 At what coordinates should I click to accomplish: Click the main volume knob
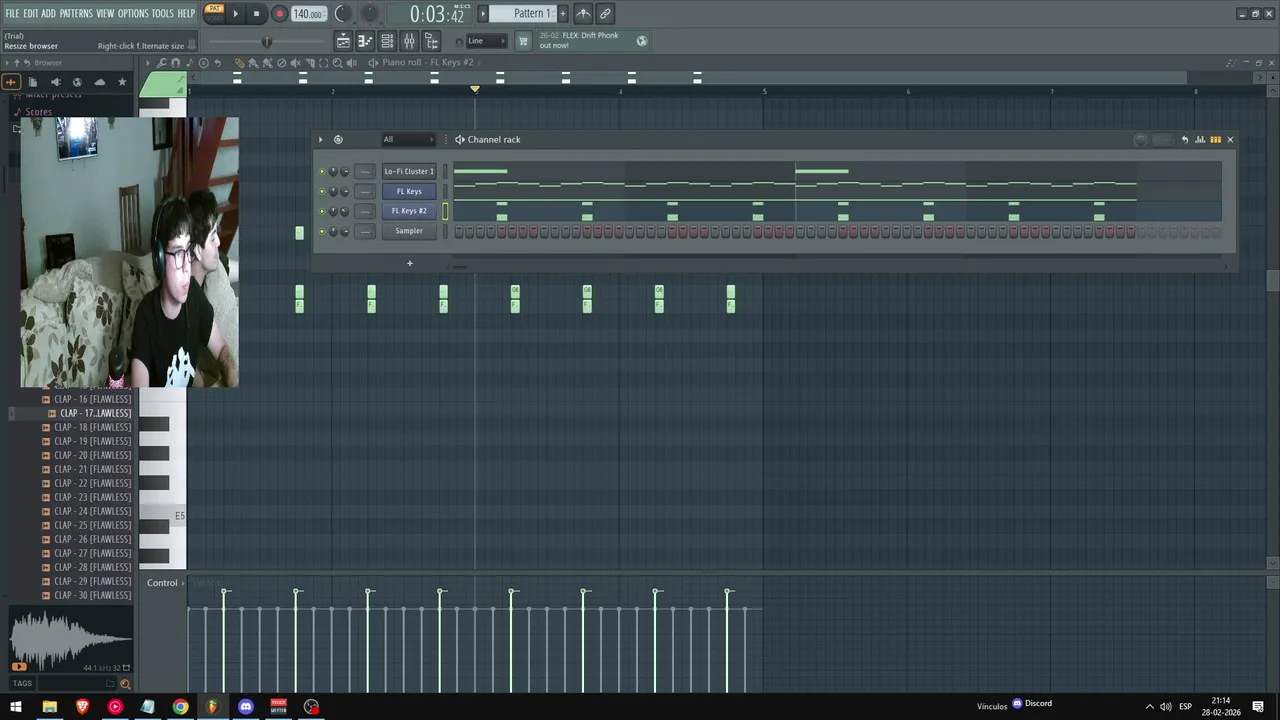pyautogui.click(x=342, y=13)
